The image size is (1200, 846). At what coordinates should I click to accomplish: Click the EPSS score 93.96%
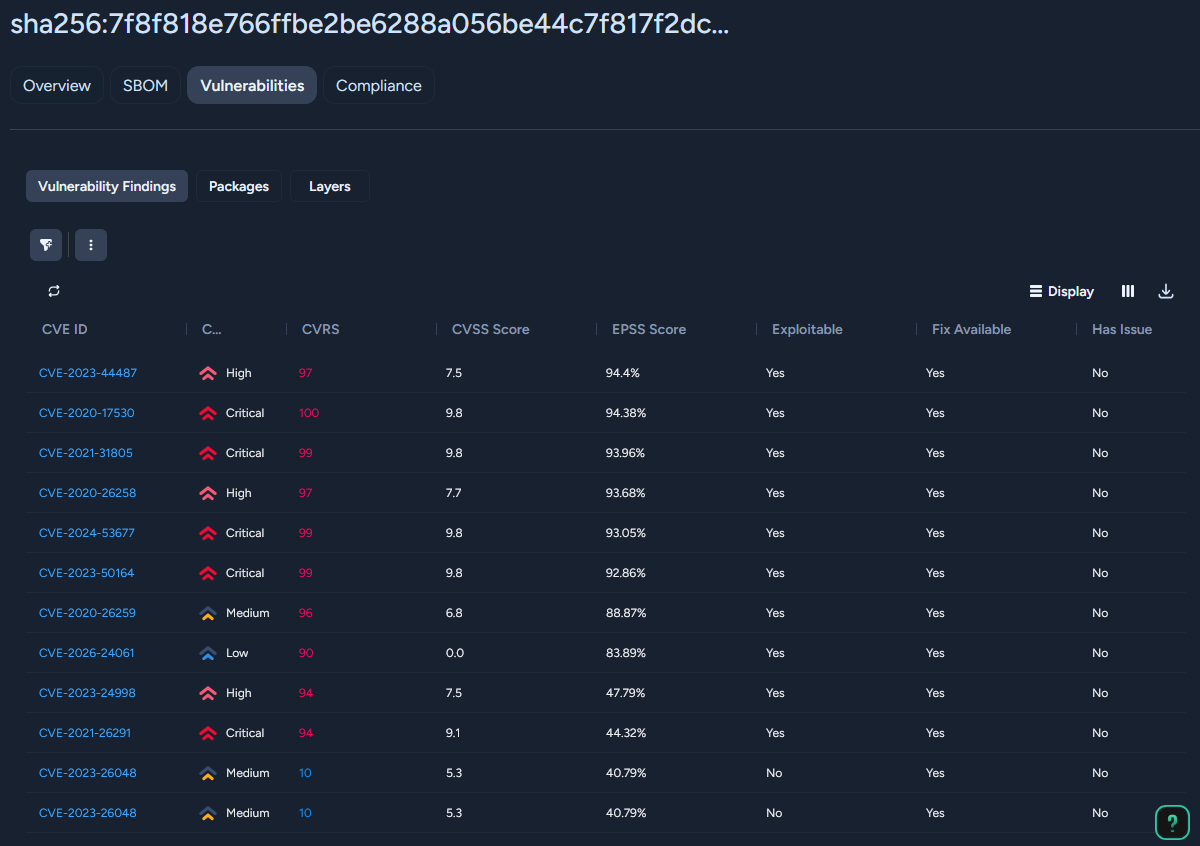[626, 453]
